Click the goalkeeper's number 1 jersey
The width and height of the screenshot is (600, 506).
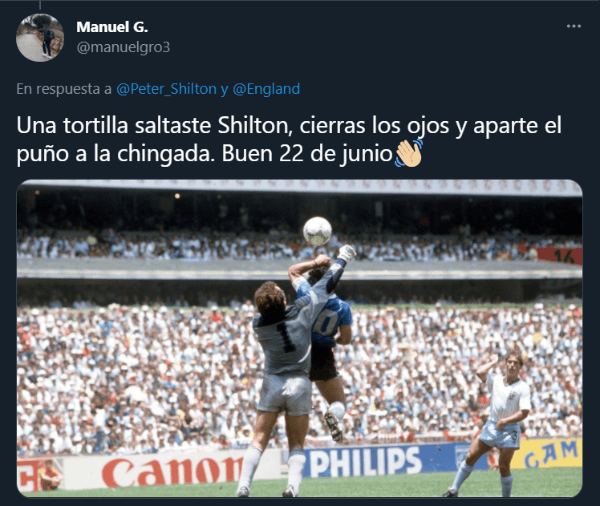(285, 337)
